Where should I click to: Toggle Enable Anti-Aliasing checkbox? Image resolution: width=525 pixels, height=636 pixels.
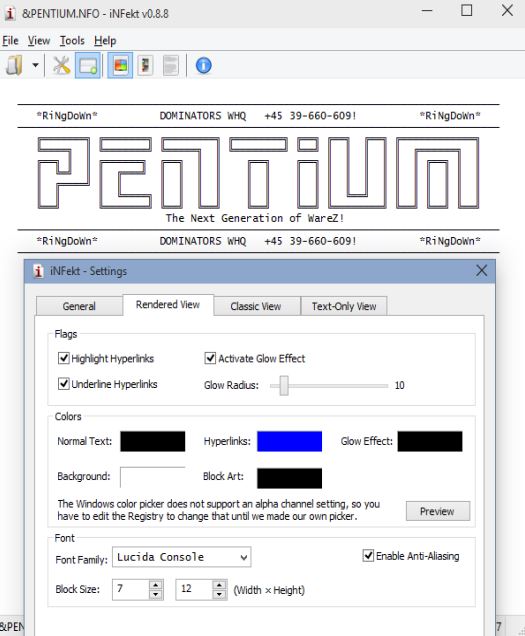point(368,555)
